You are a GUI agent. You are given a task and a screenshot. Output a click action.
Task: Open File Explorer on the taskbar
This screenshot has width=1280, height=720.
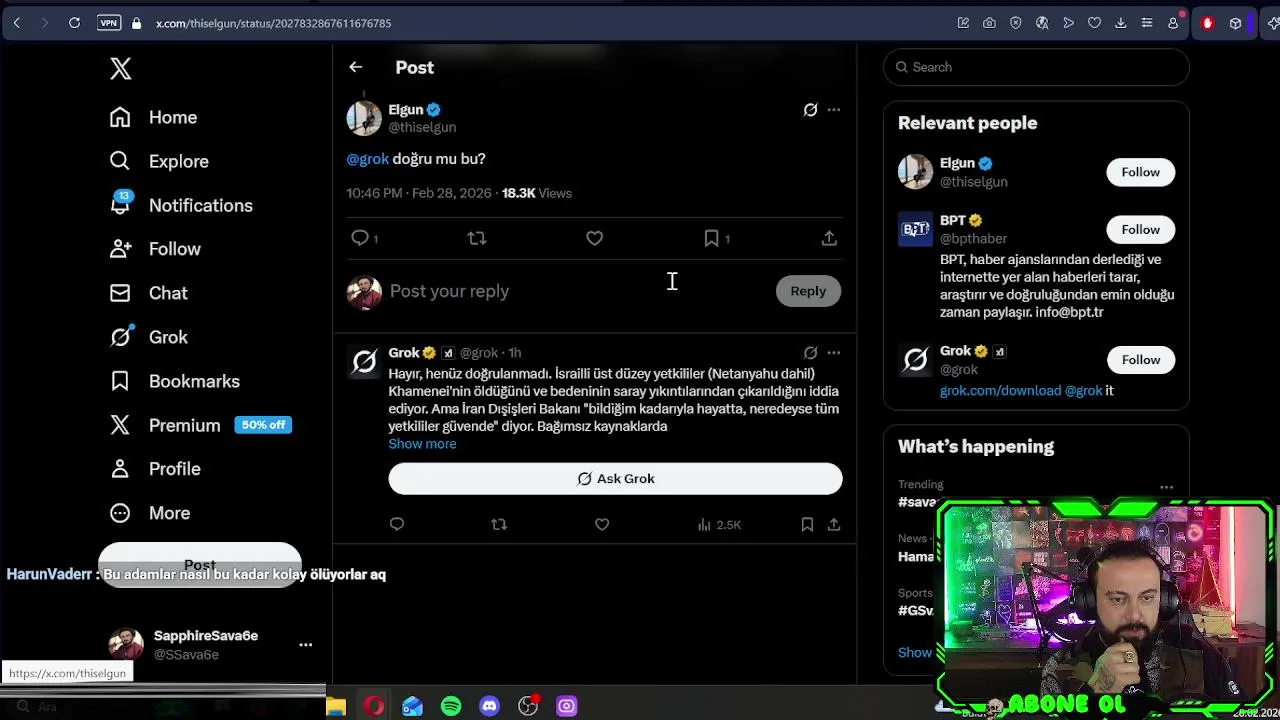[336, 706]
